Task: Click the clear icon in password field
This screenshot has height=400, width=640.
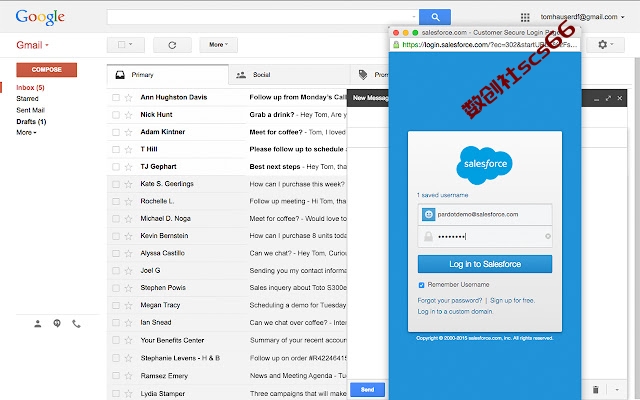Action: [x=548, y=236]
